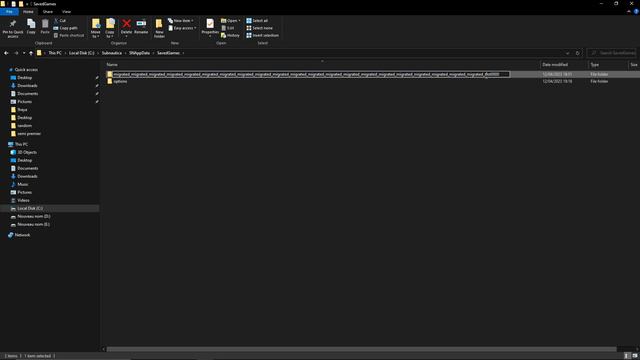Click the title bar New folder quick icon
Image resolution: width=640 pixels, height=360 pixels.
point(21,4)
